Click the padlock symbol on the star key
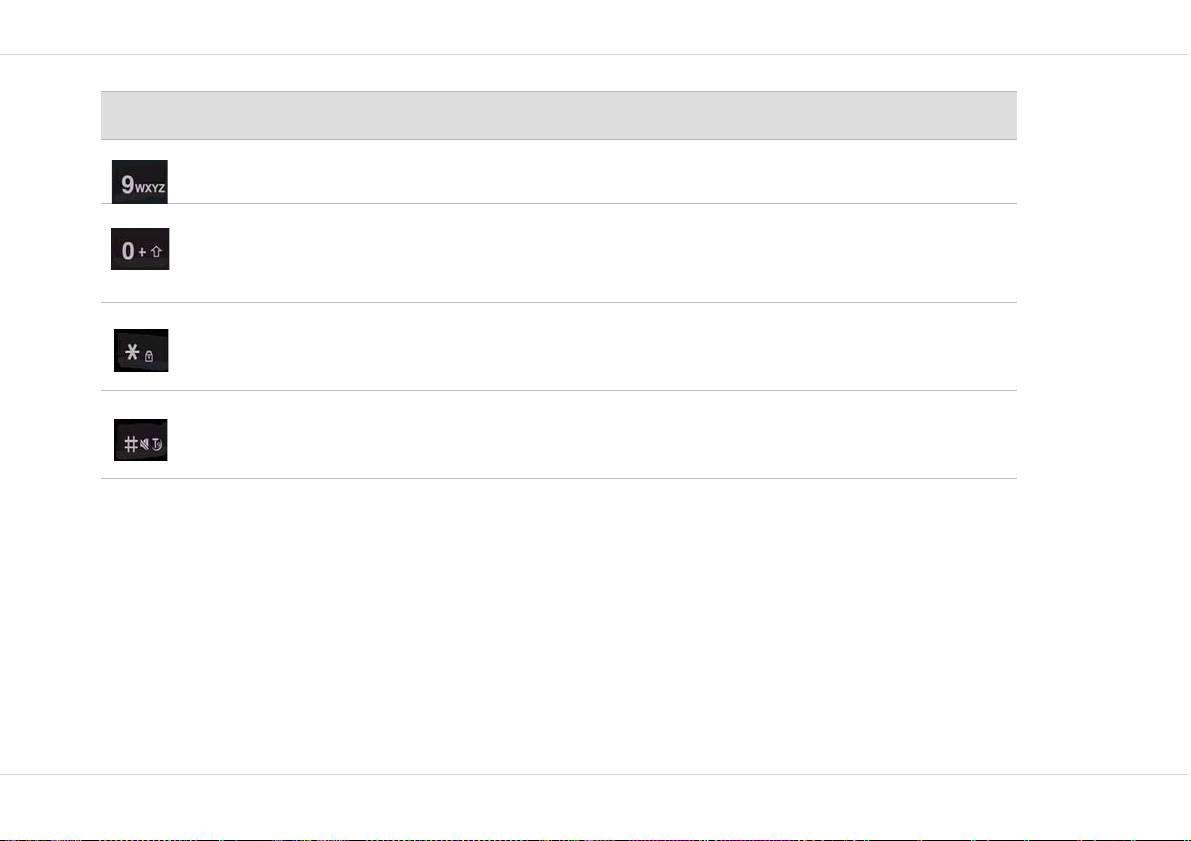The height and width of the screenshot is (841, 1191). 149,356
